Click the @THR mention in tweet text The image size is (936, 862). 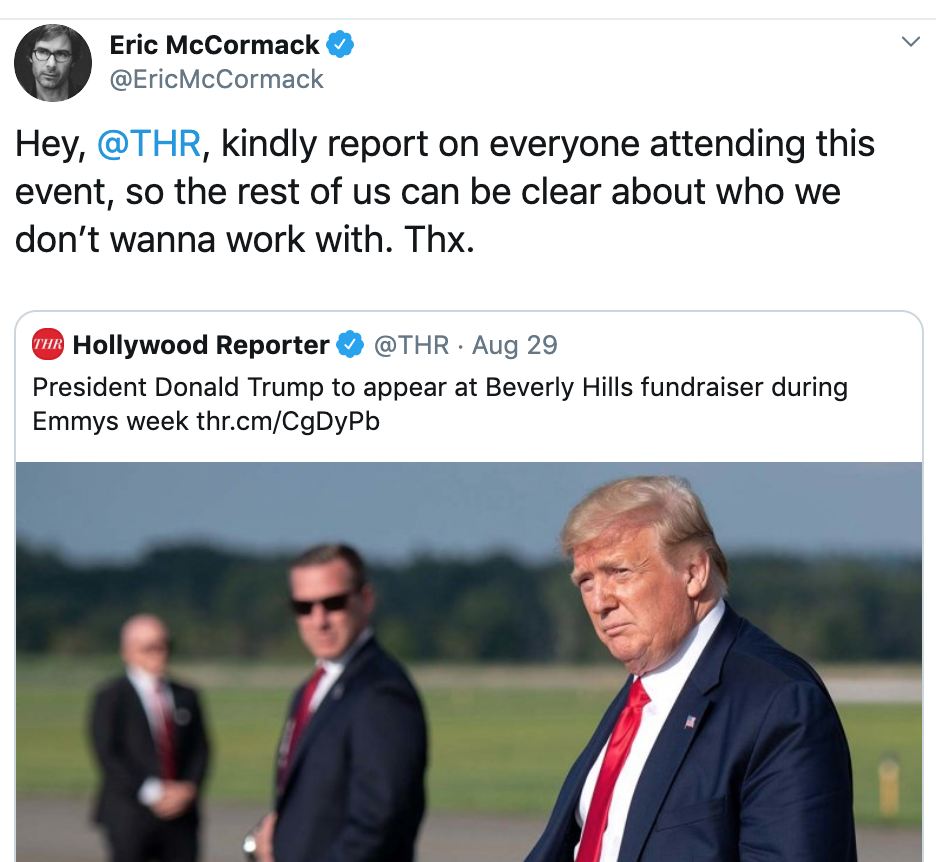tap(149, 143)
